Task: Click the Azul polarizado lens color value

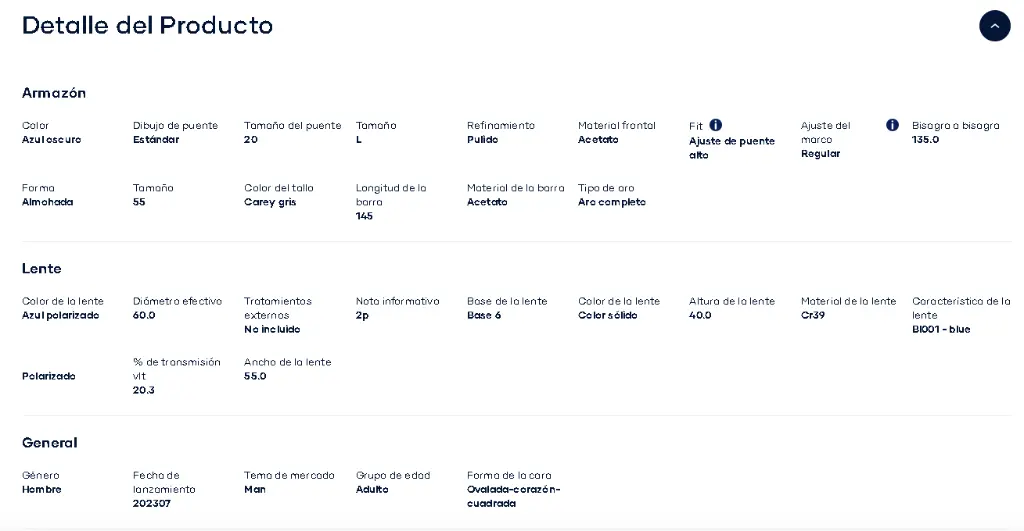Action: tap(61, 315)
